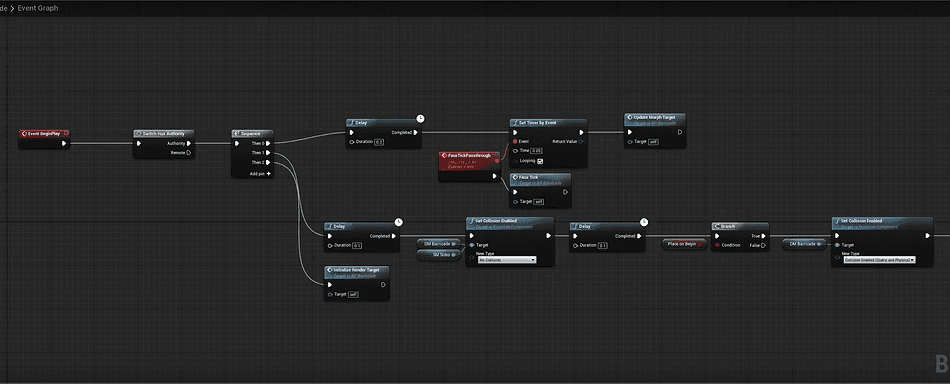Image resolution: width=950 pixels, height=384 pixels.
Task: Click Target pin on No Collision node
Action: pyautogui.click(x=472, y=245)
